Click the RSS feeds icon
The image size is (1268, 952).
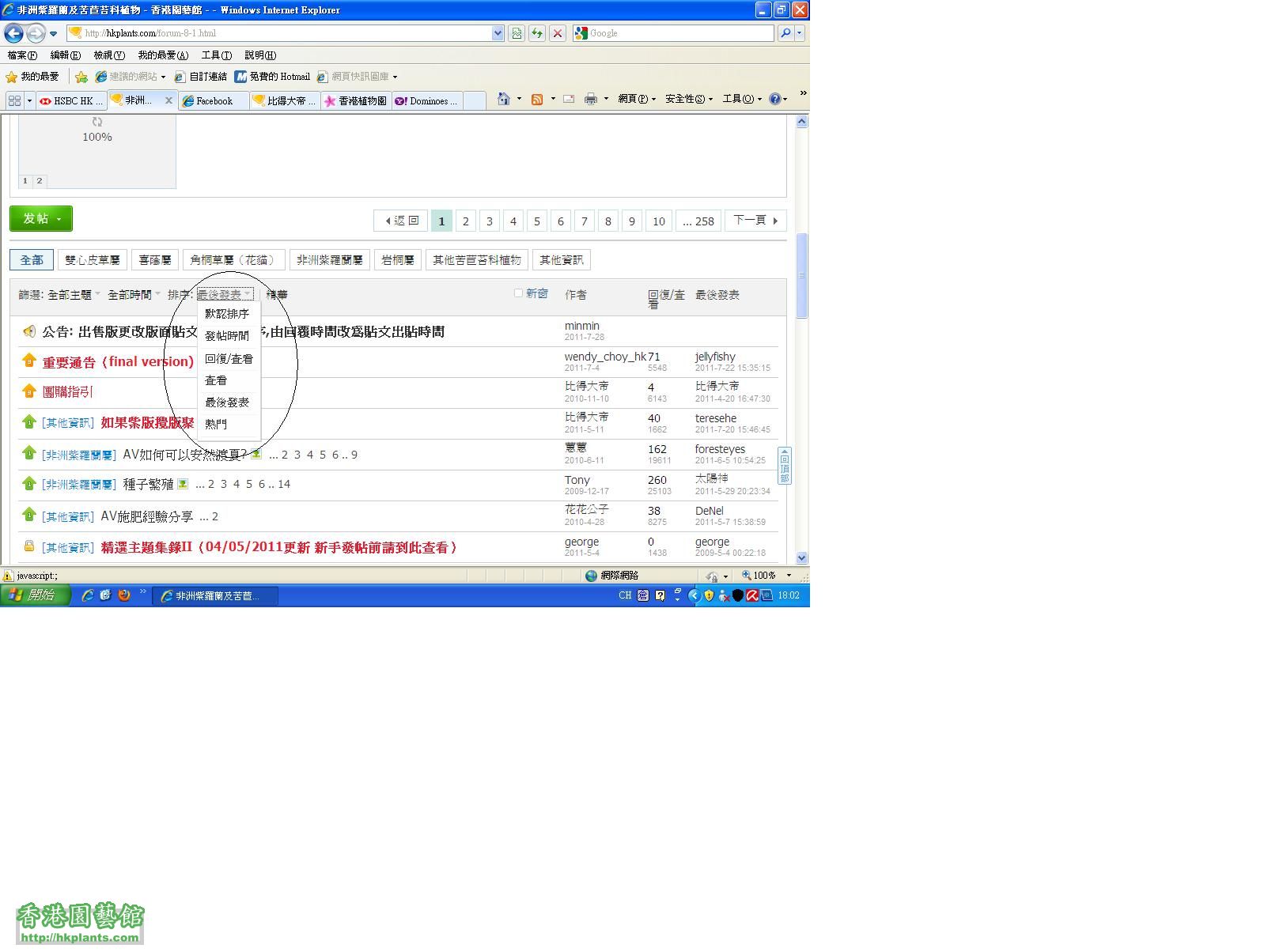[x=537, y=99]
